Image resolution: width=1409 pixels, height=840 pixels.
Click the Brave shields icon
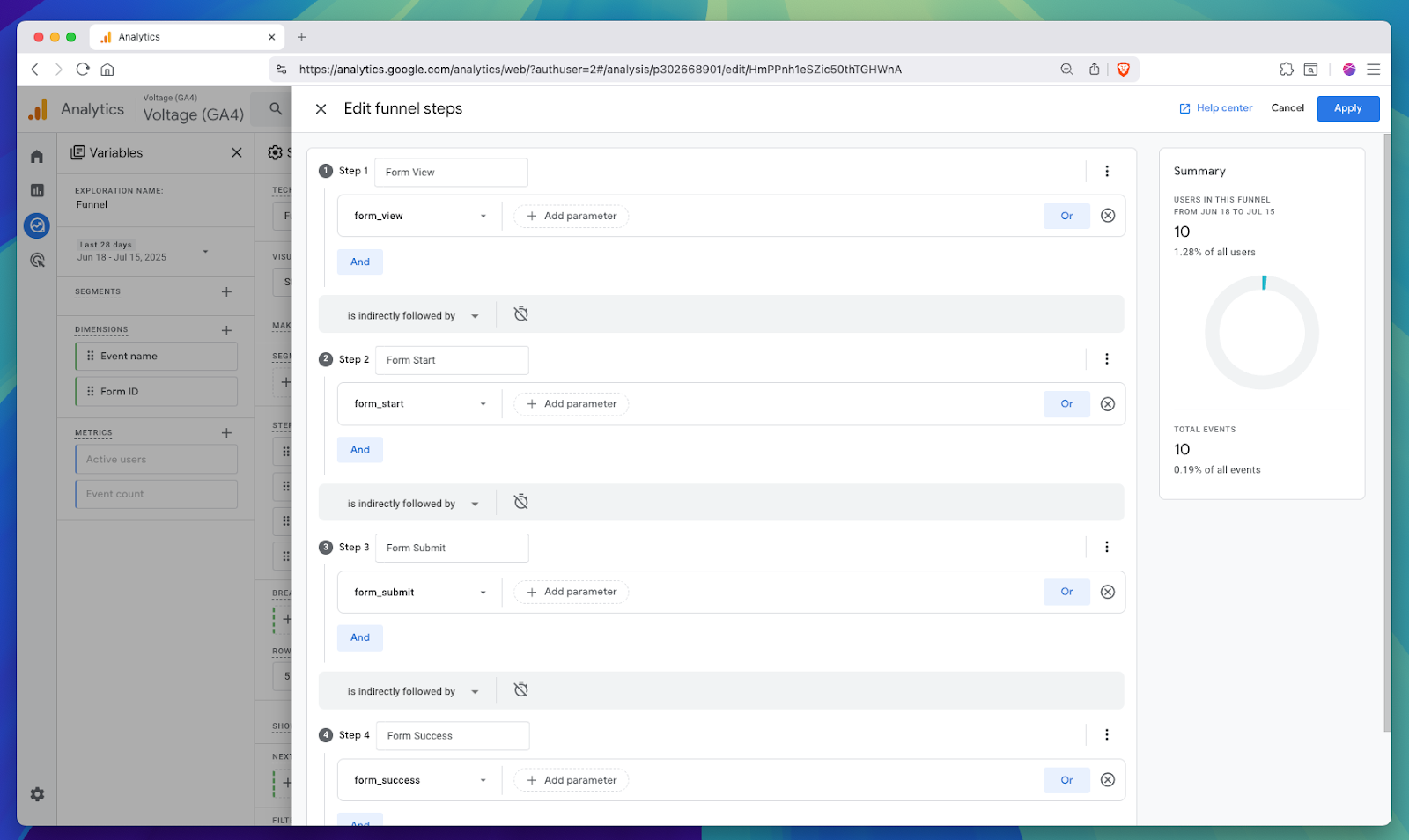[x=1123, y=70]
